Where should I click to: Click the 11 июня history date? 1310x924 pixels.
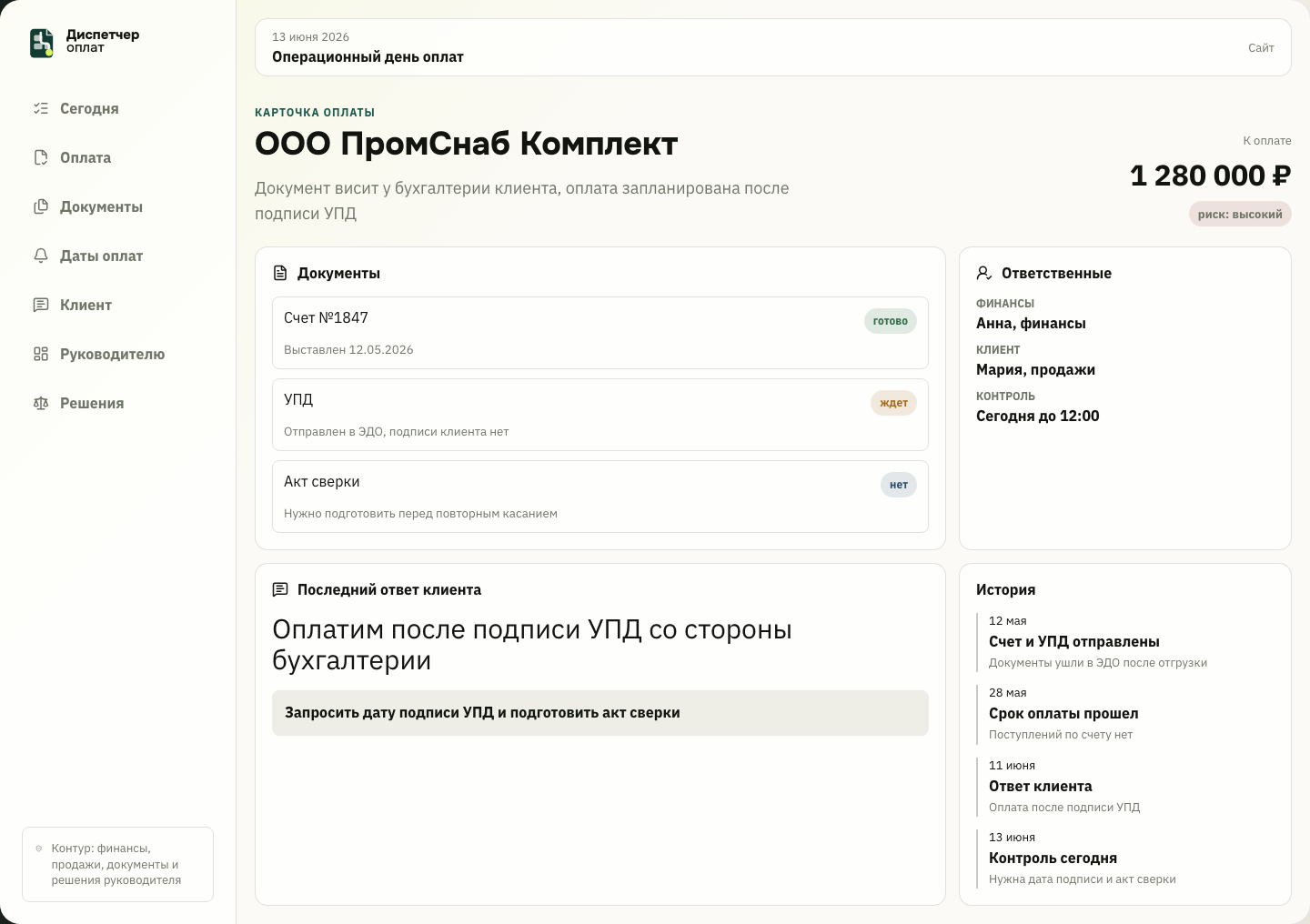point(1012,766)
